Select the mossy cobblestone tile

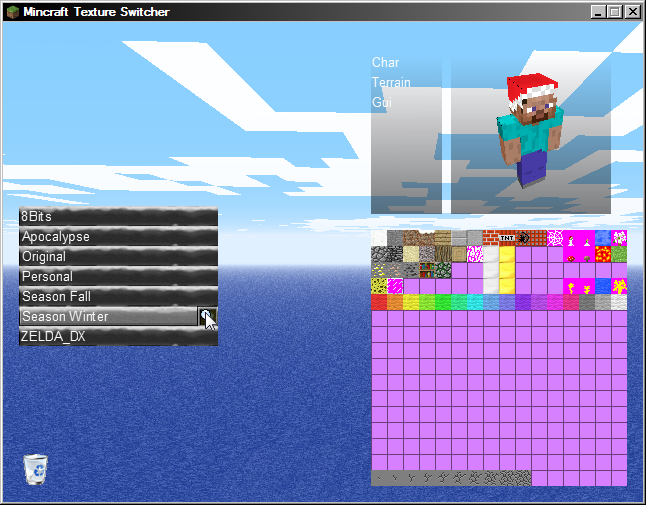[443, 270]
